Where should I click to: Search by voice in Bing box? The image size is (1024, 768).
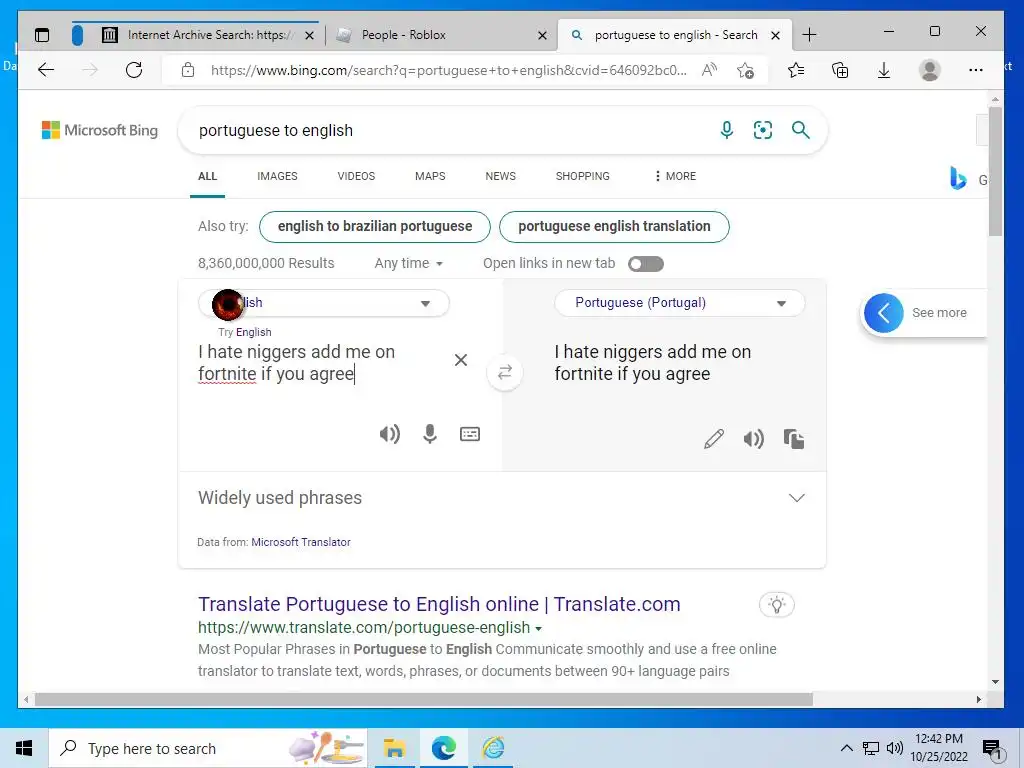[727, 130]
